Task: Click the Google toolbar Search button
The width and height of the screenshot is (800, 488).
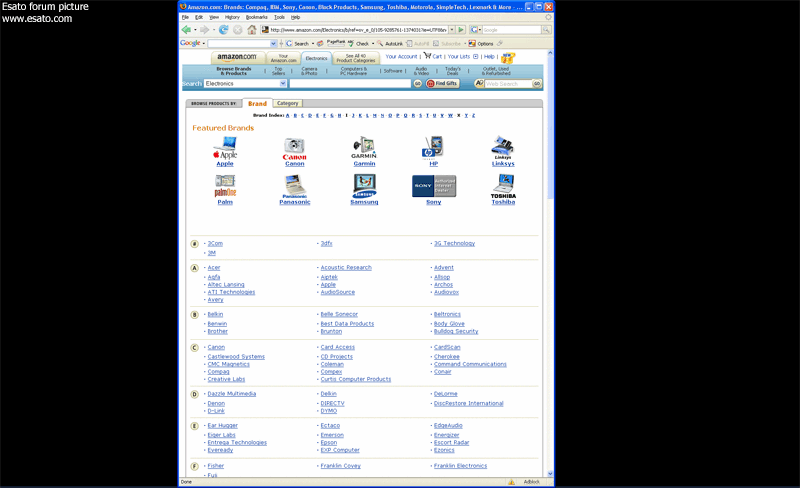Action: point(297,43)
